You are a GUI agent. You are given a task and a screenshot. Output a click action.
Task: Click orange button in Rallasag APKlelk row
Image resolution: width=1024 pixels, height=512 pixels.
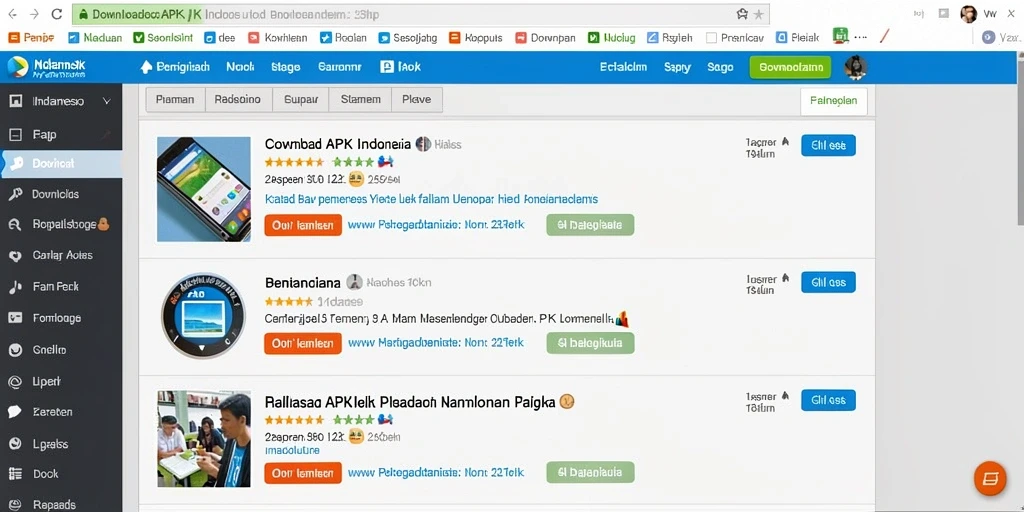(x=303, y=472)
